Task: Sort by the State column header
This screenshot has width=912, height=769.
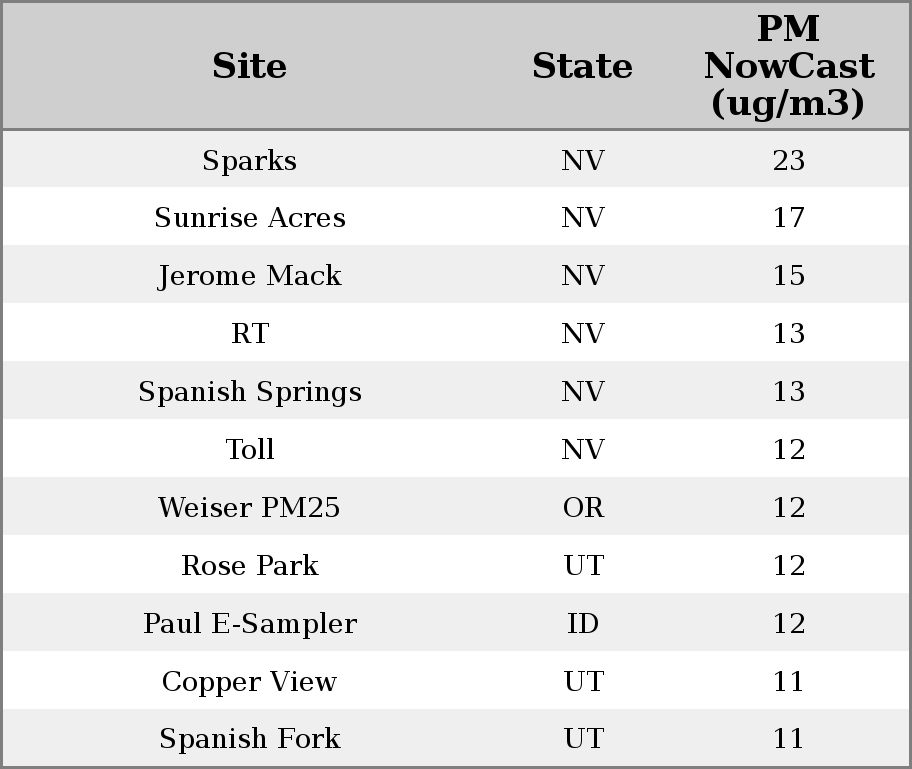Action: [x=582, y=67]
